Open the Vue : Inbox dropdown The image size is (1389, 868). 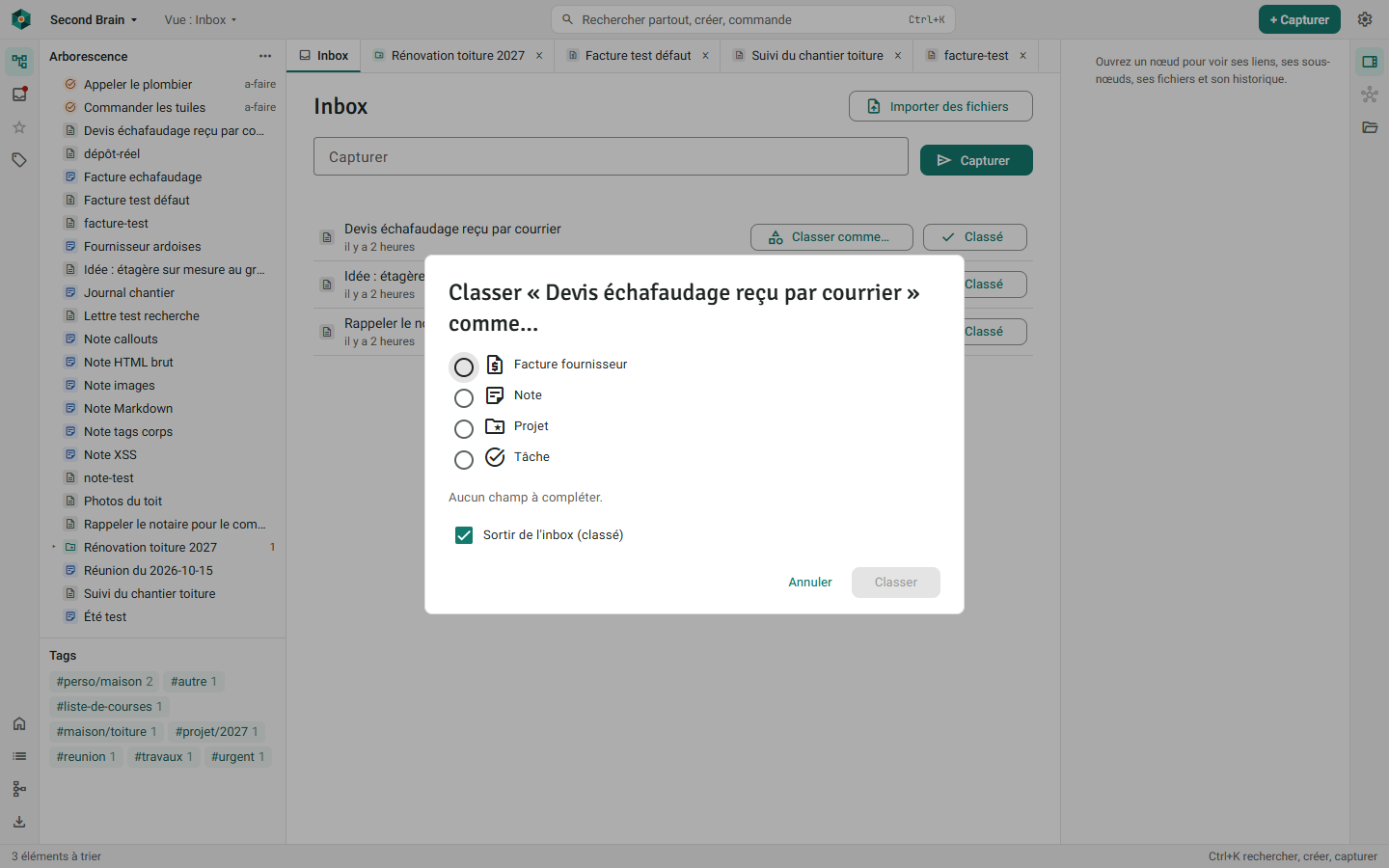coord(201,19)
